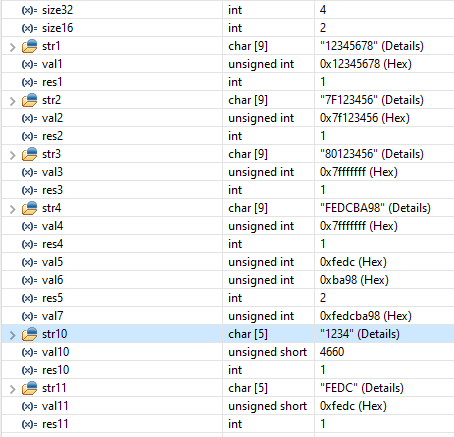The height and width of the screenshot is (437, 454).
Task: Click the res3 variable icon
Action: point(29,190)
